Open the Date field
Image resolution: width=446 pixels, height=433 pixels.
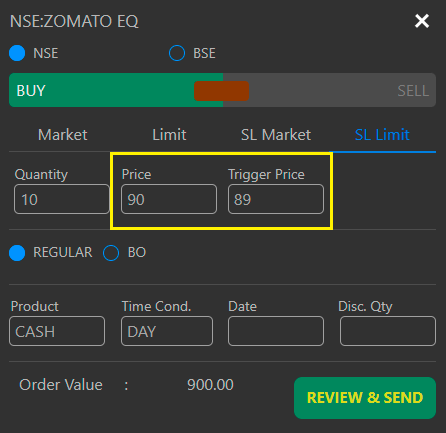click(x=276, y=331)
